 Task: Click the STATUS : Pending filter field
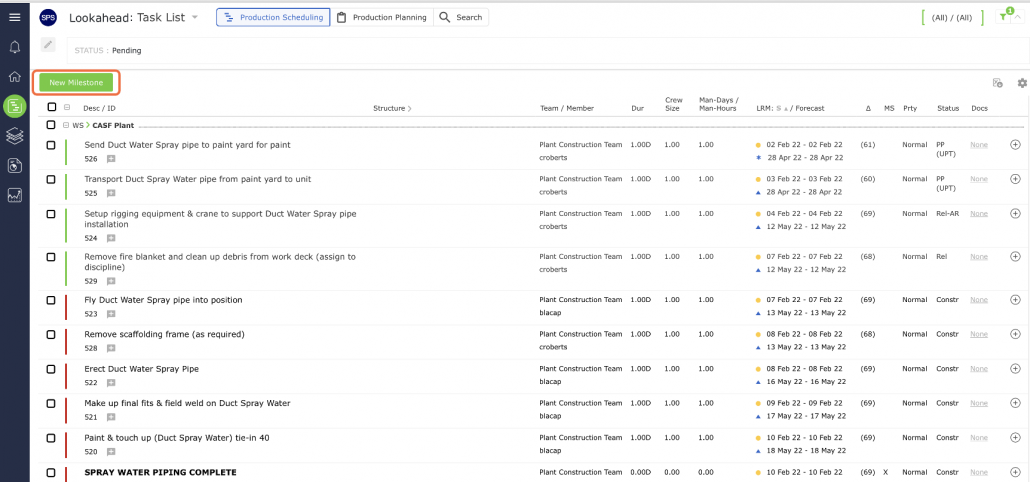click(x=548, y=51)
